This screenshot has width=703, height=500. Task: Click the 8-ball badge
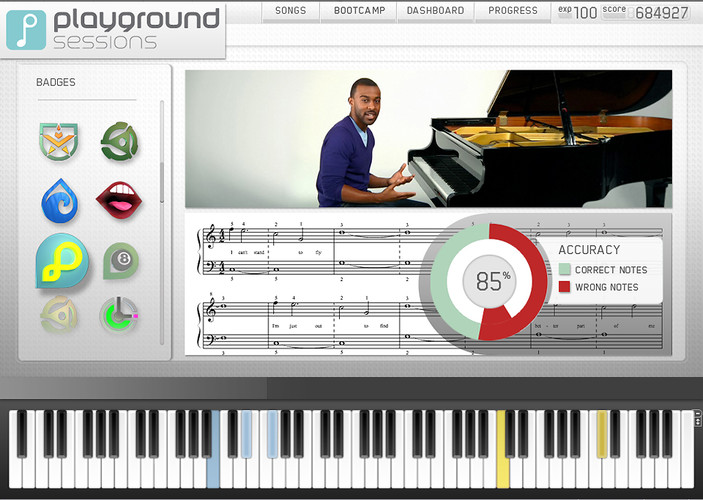(x=121, y=261)
